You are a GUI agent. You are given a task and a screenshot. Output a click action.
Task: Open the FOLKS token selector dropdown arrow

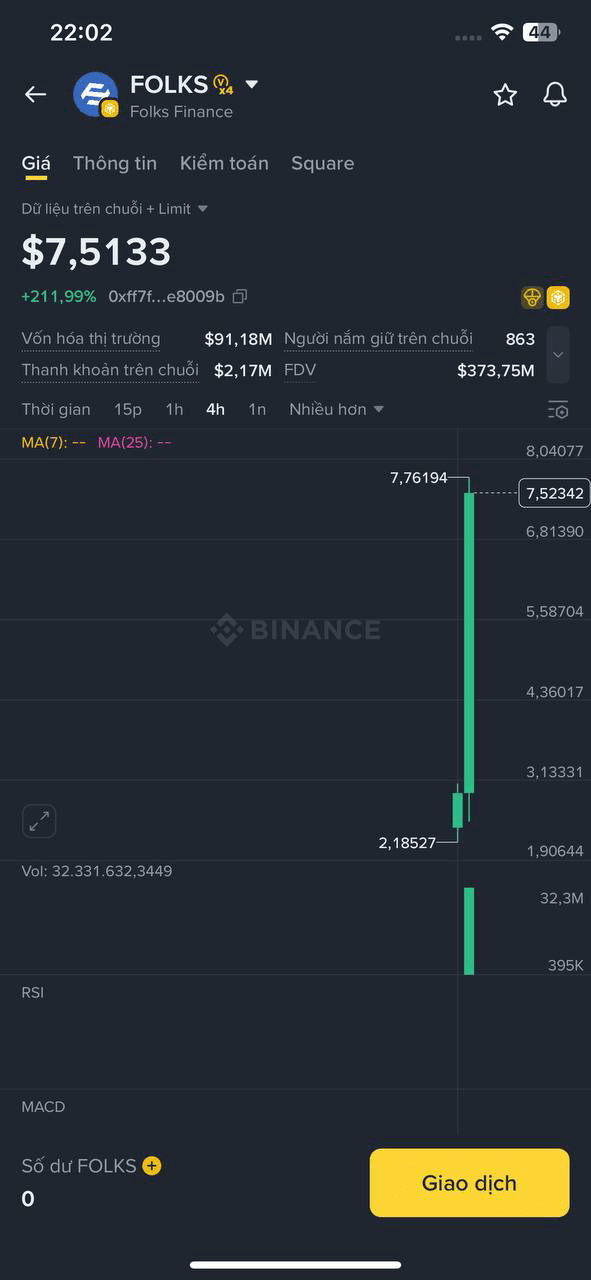click(252, 85)
